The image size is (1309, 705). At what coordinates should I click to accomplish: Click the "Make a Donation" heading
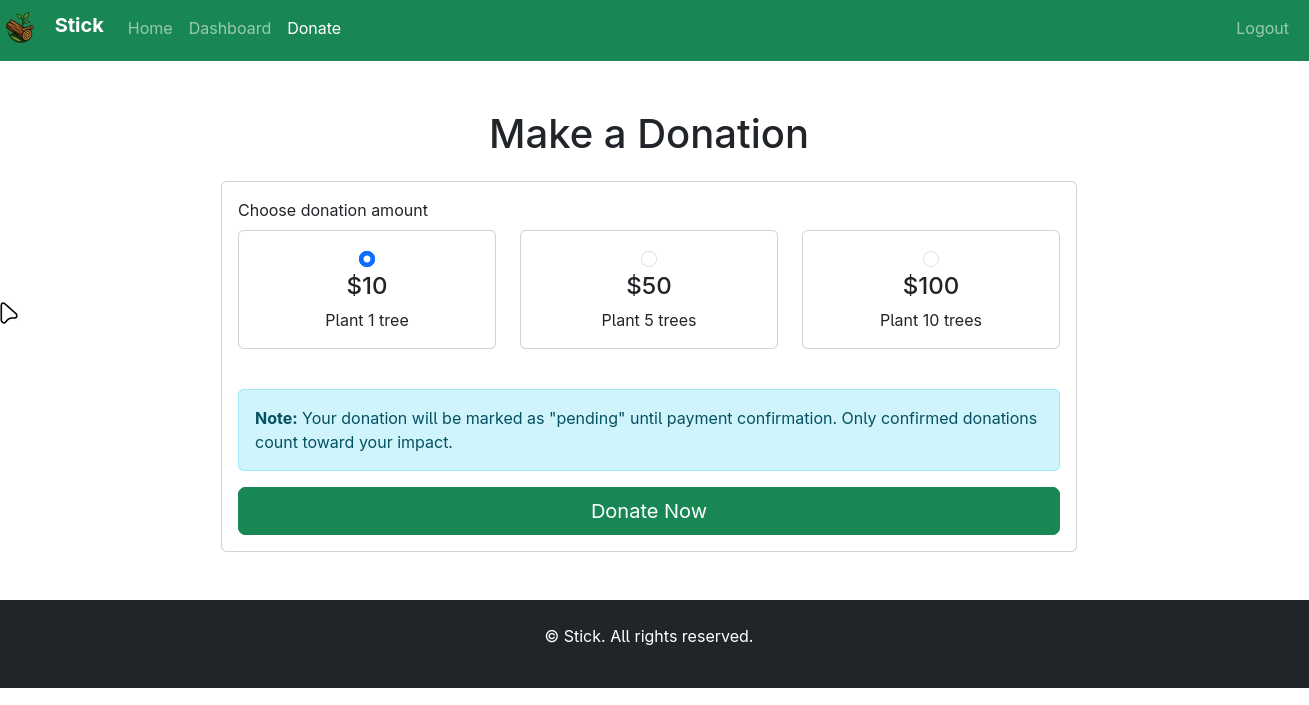coord(649,134)
